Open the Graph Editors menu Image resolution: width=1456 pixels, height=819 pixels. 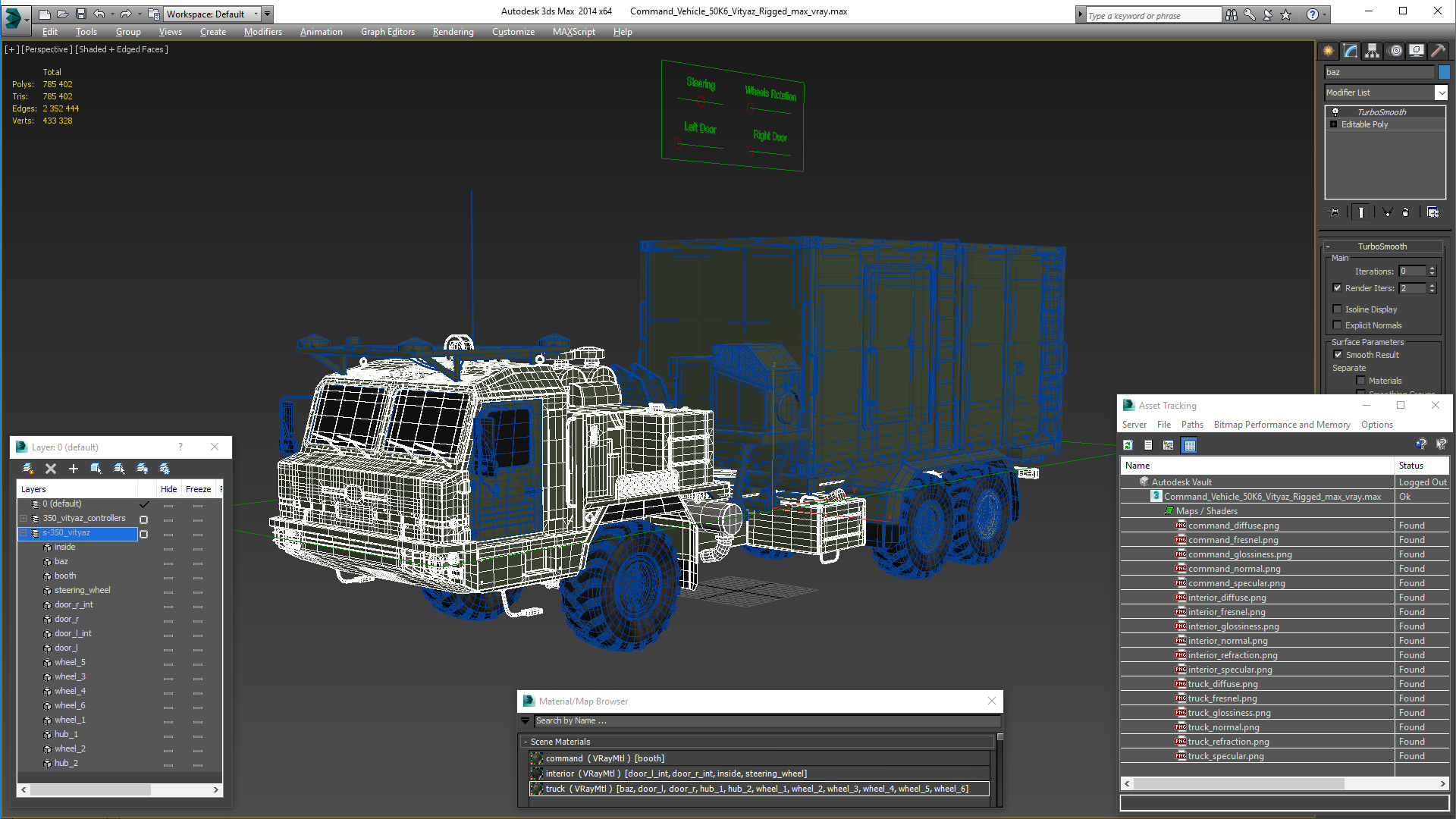click(388, 32)
